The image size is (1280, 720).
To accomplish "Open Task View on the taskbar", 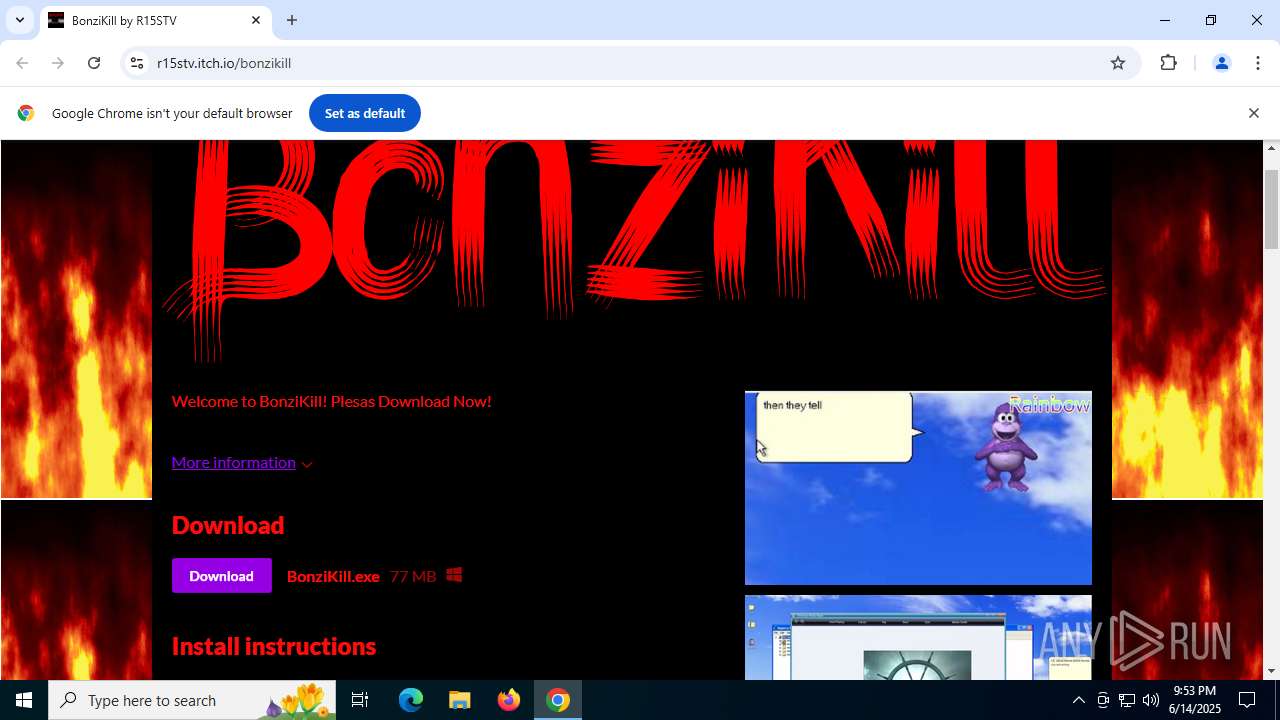I will pos(360,700).
